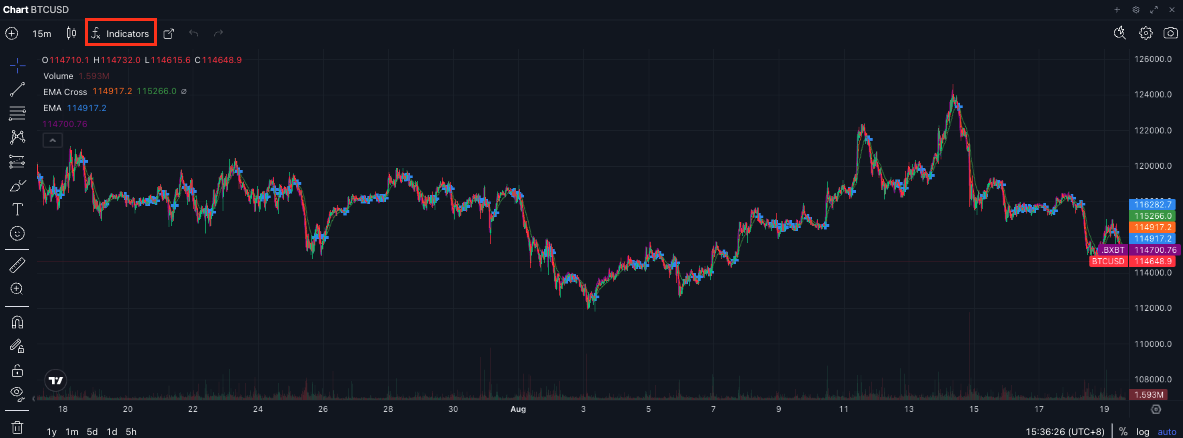The height and width of the screenshot is (438, 1183).
Task: Switch to the 5d date range
Action: click(92, 432)
